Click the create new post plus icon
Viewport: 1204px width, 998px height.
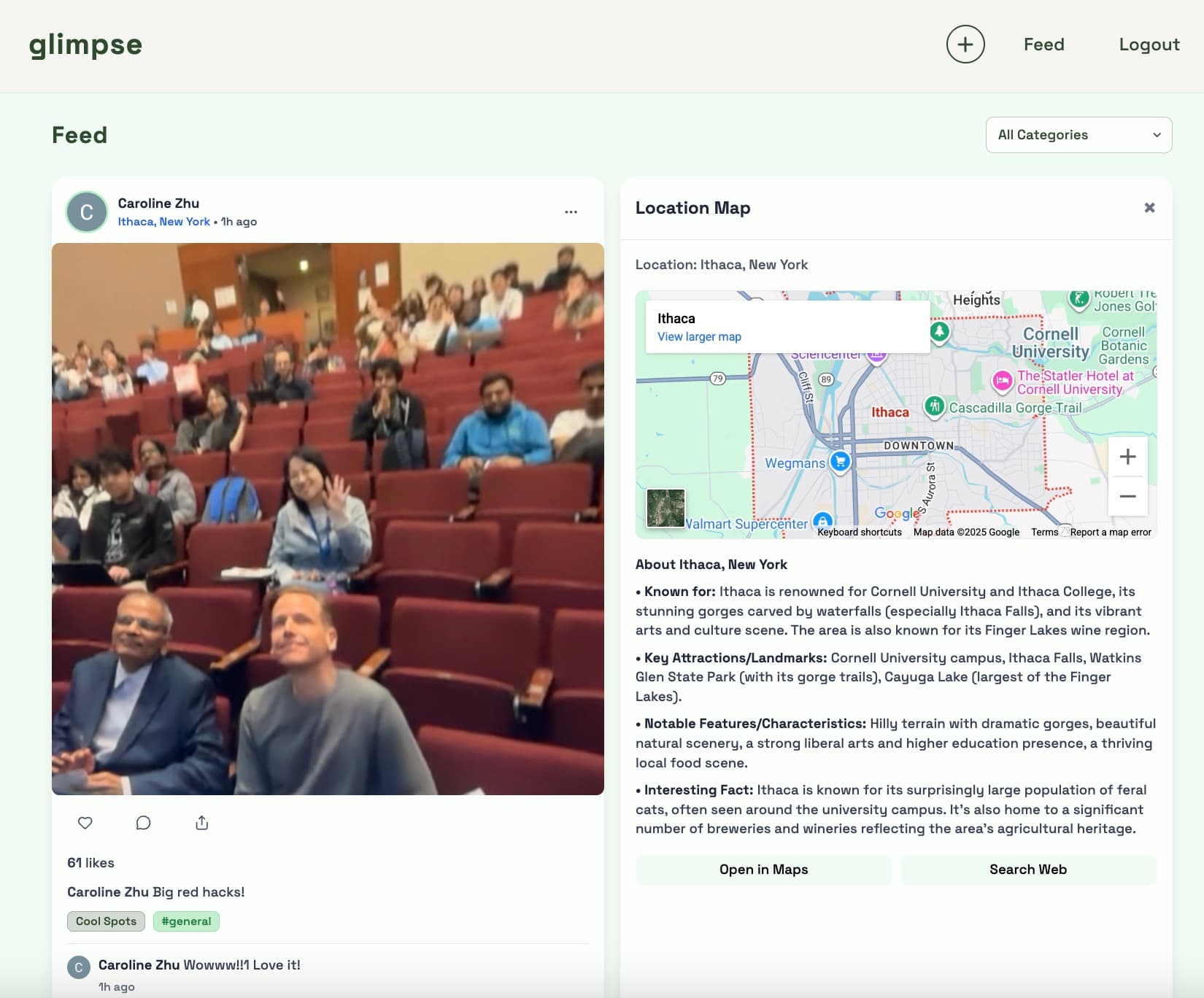pos(965,44)
